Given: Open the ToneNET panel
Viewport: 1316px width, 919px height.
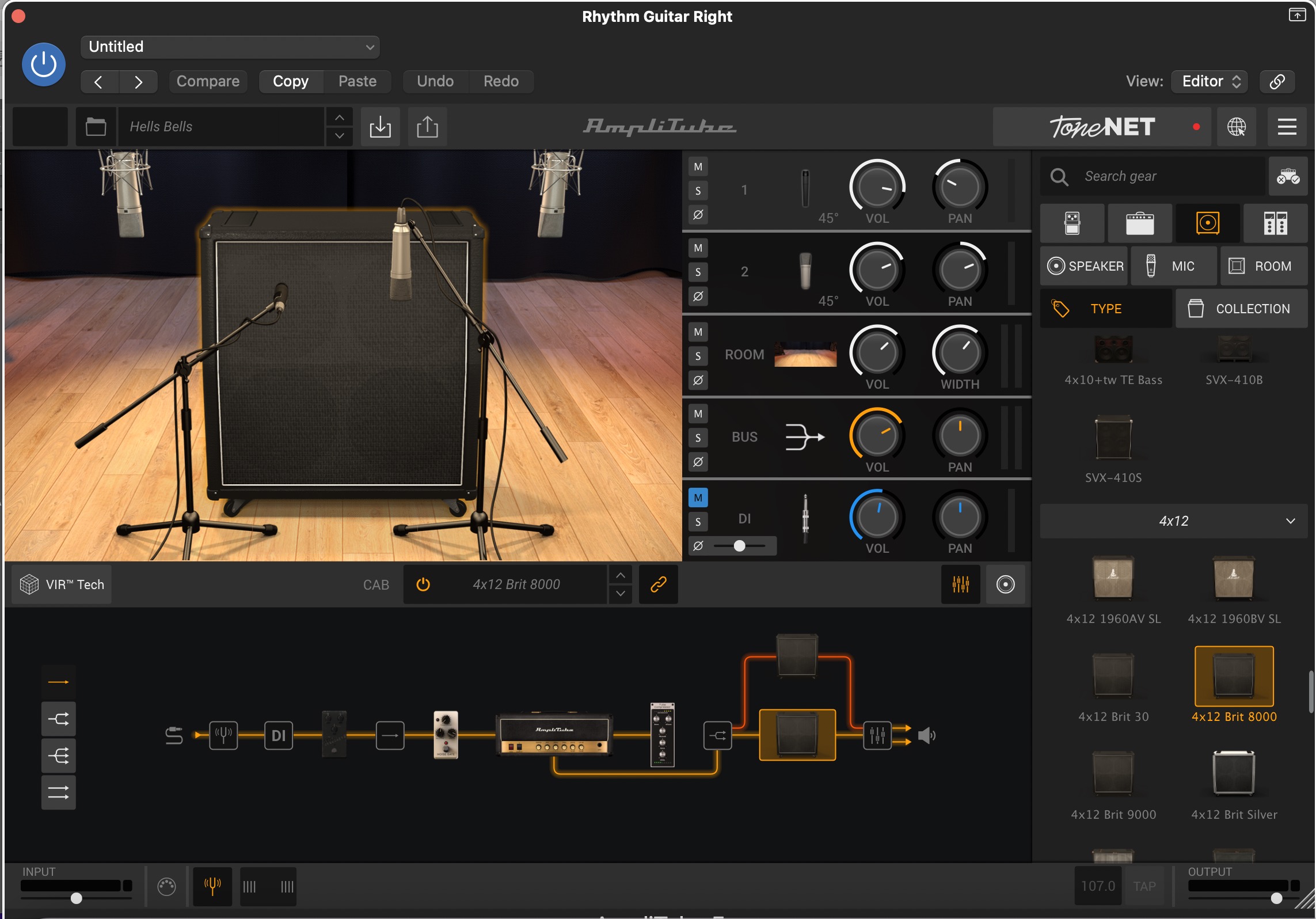Looking at the screenshot, I should 1101,127.
